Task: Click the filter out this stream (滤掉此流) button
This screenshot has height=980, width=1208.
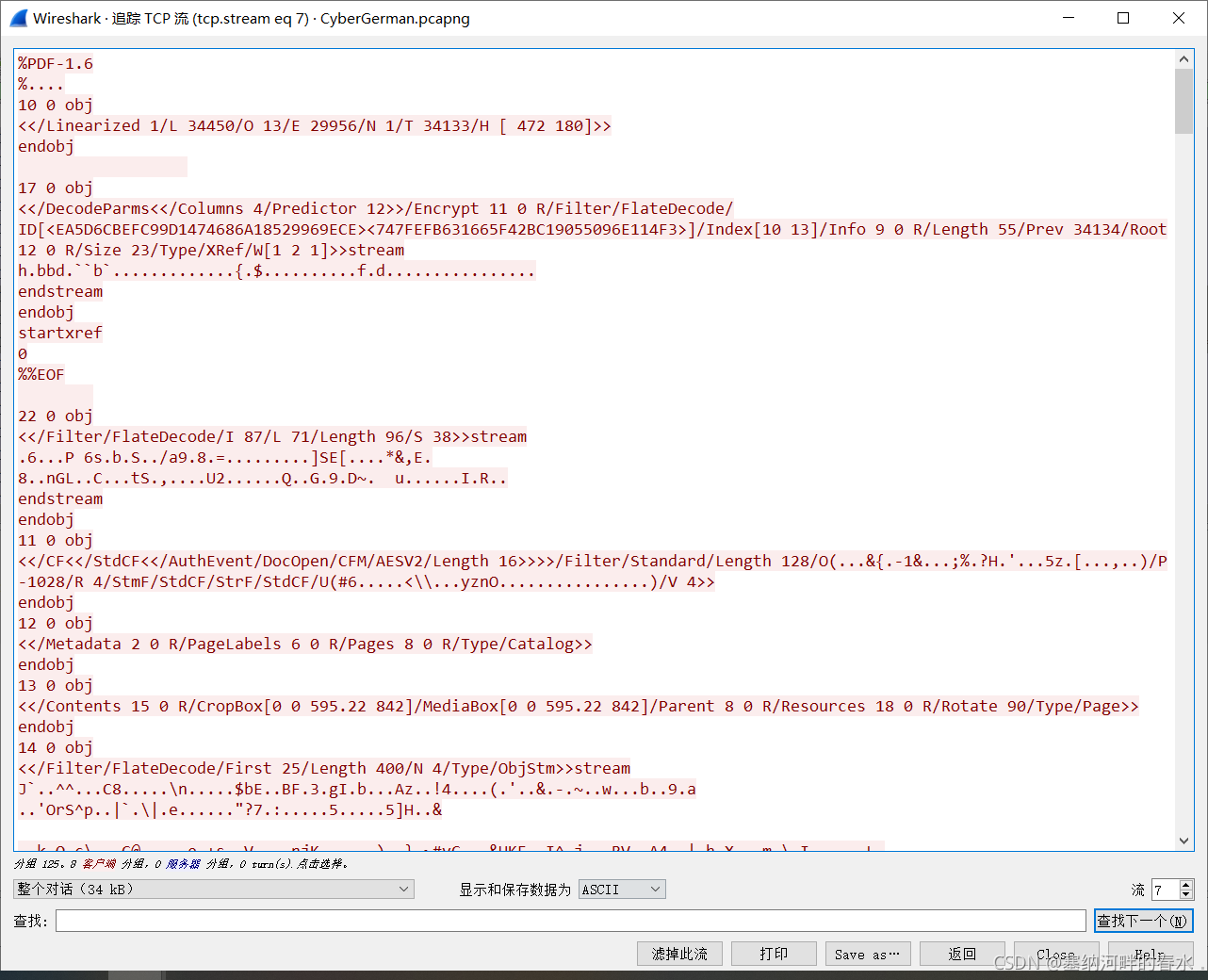Action: [679, 954]
